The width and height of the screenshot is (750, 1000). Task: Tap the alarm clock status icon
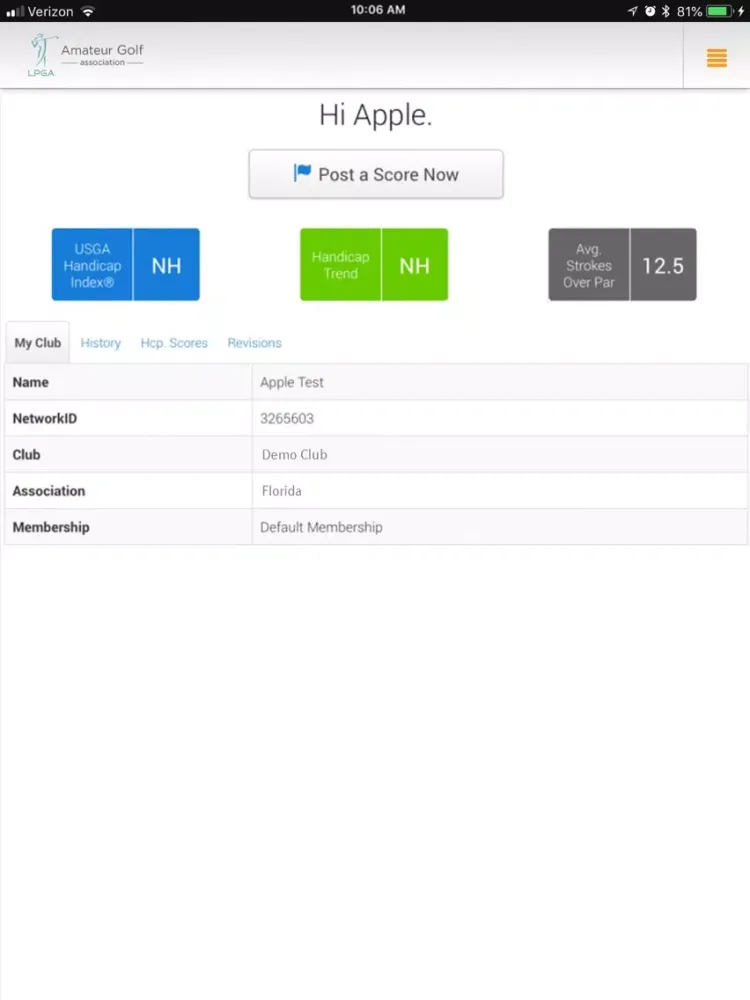(650, 11)
